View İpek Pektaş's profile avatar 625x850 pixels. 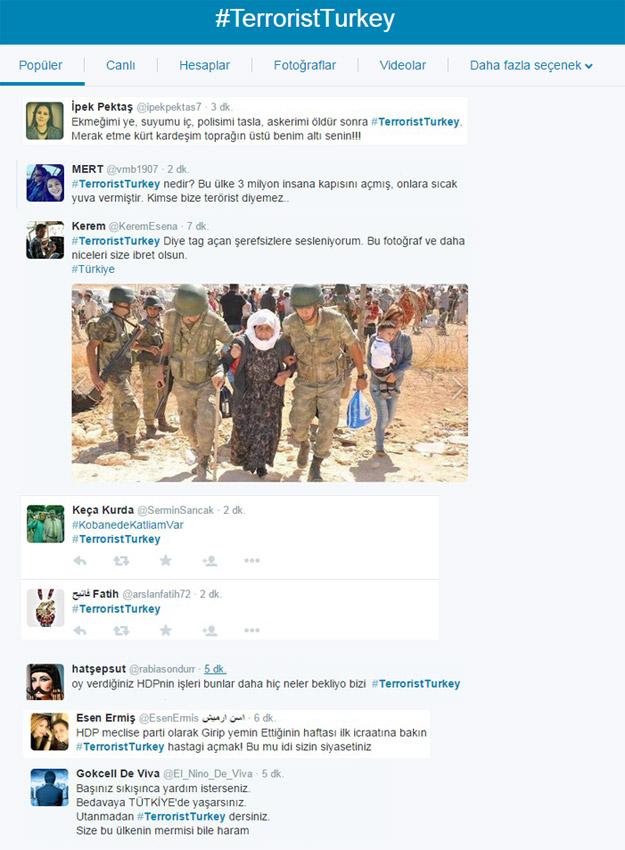point(45,121)
